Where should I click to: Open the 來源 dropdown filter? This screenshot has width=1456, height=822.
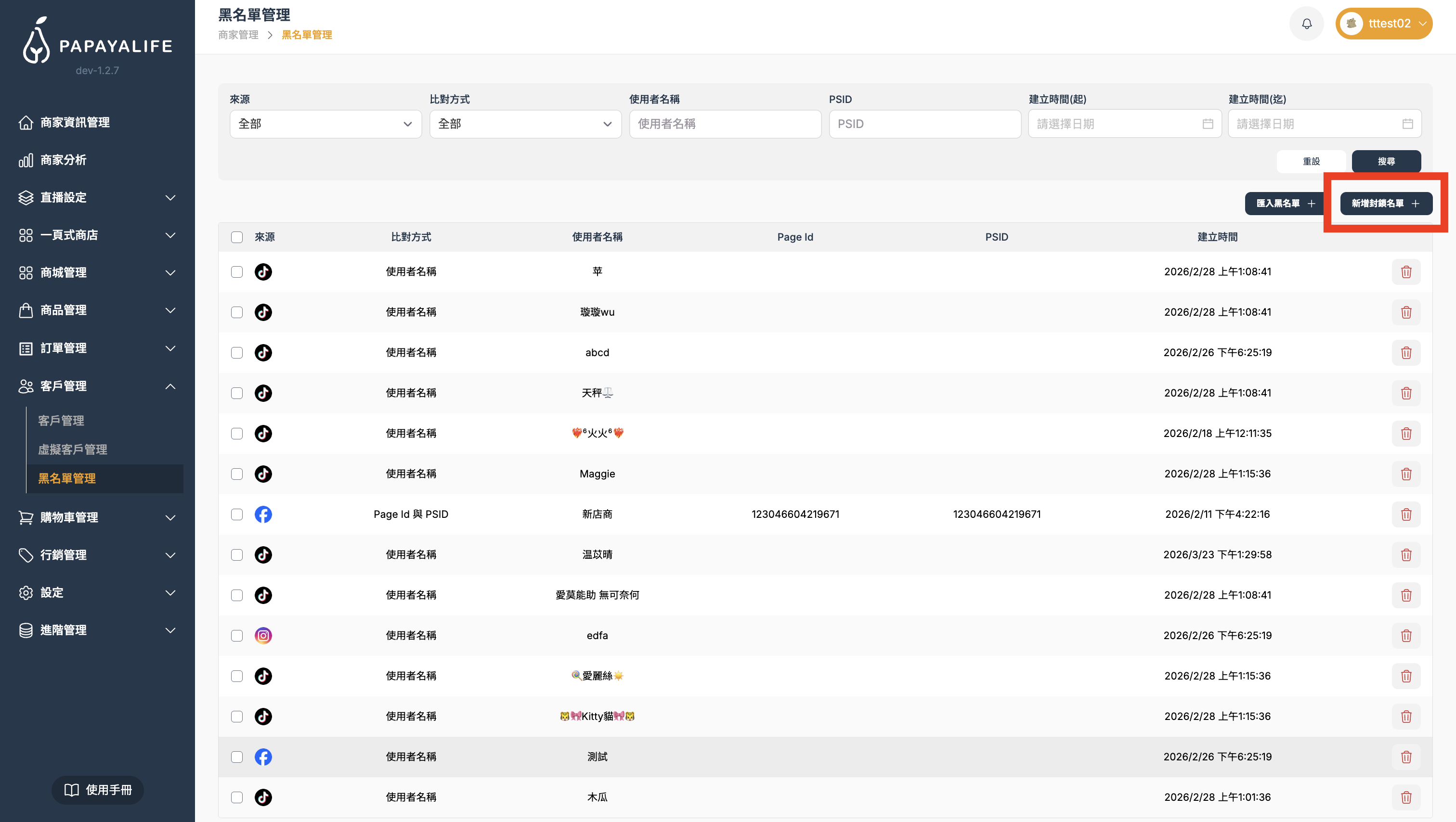pos(325,124)
